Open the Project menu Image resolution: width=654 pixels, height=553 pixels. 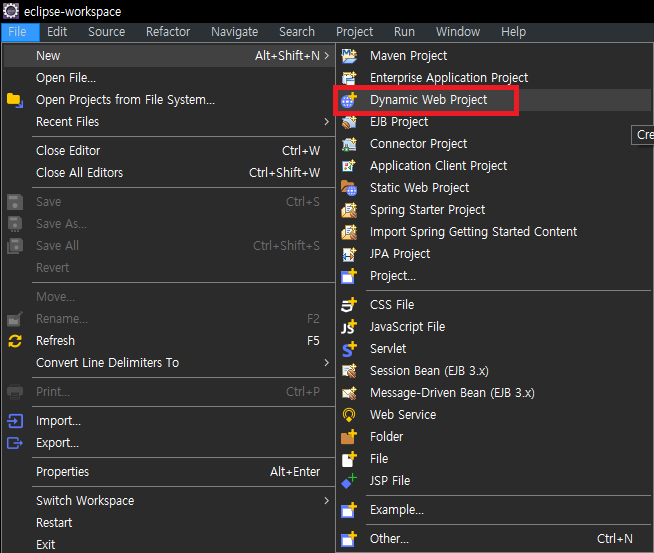pos(355,32)
